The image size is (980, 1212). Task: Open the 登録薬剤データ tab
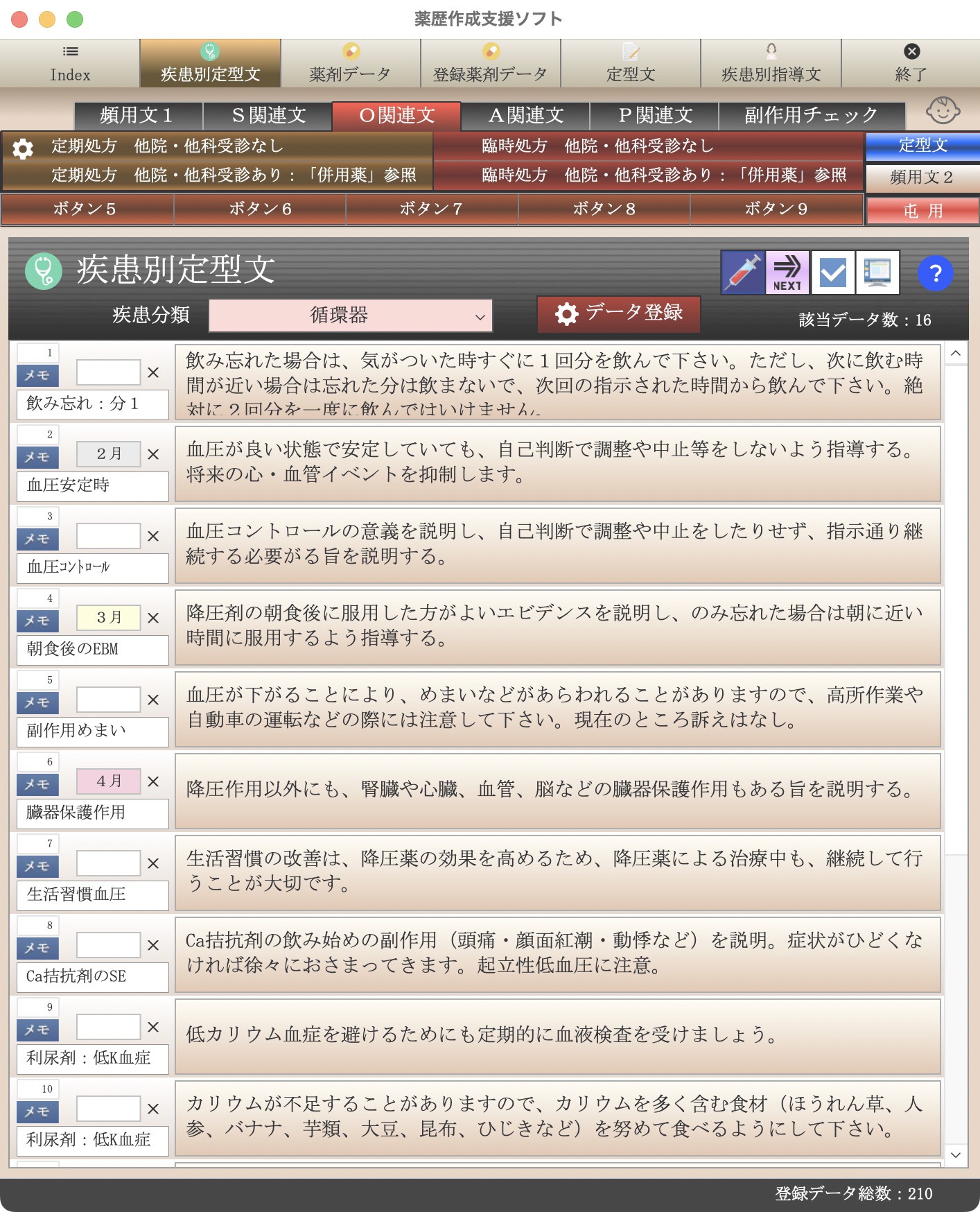[491, 64]
